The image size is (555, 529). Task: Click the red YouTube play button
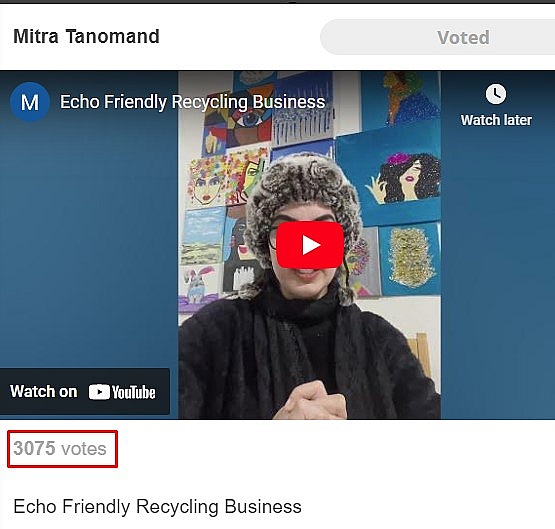click(309, 245)
